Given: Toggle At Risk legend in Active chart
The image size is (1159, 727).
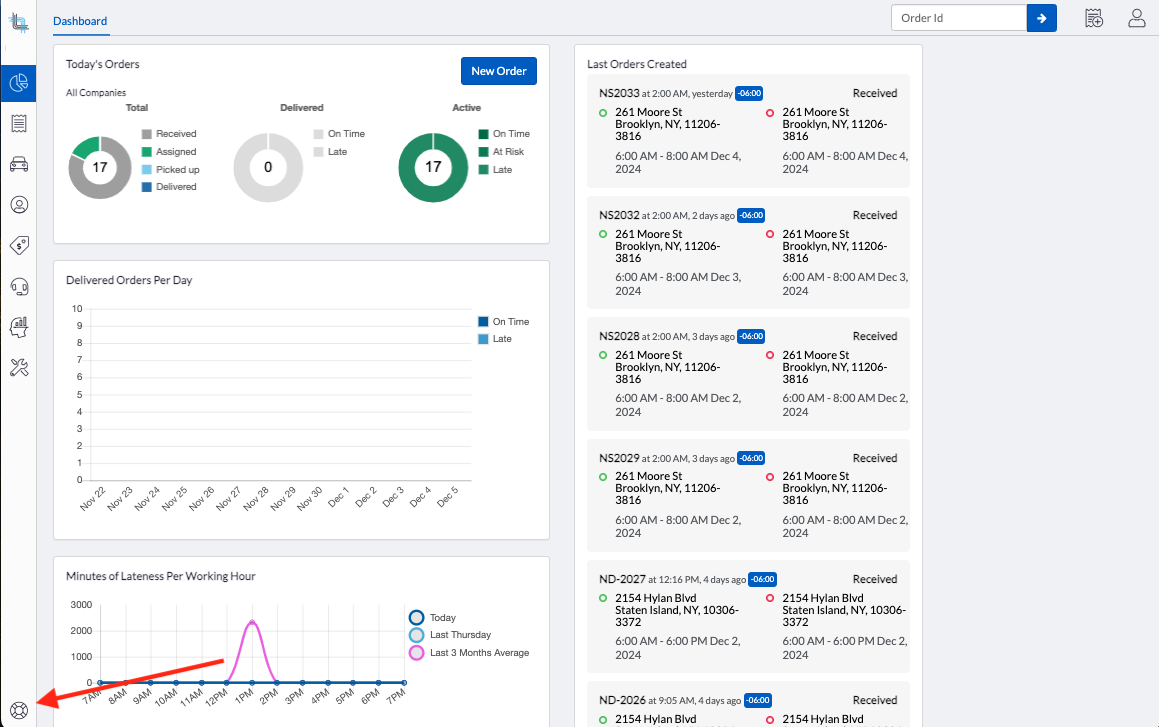Looking at the screenshot, I should pos(501,151).
